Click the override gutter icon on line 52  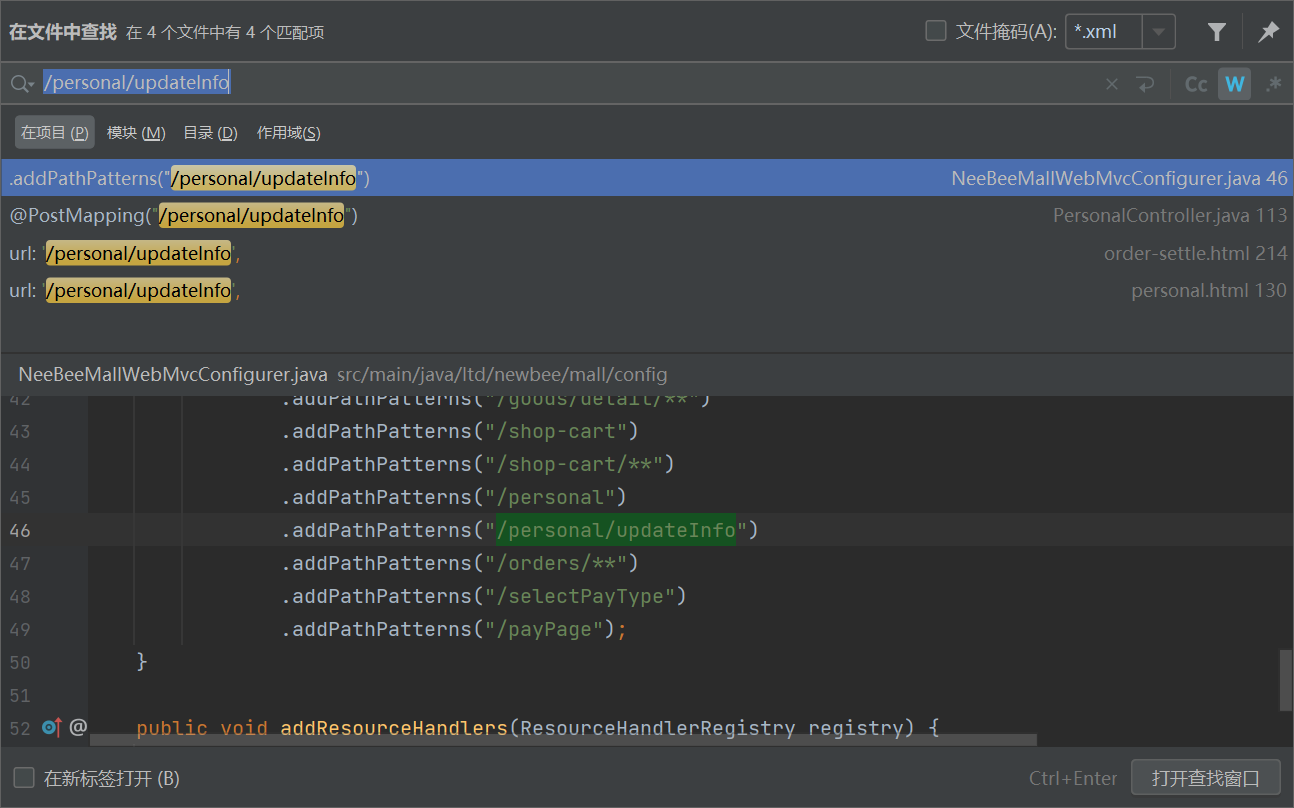point(52,727)
